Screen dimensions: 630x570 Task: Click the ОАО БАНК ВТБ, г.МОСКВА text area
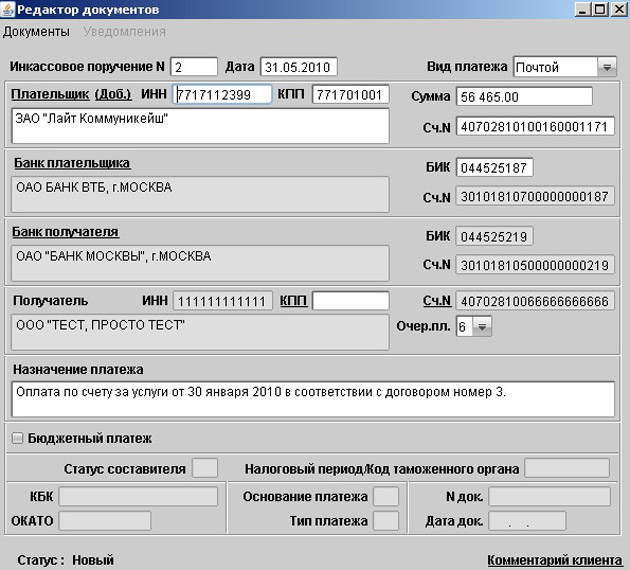click(x=200, y=194)
